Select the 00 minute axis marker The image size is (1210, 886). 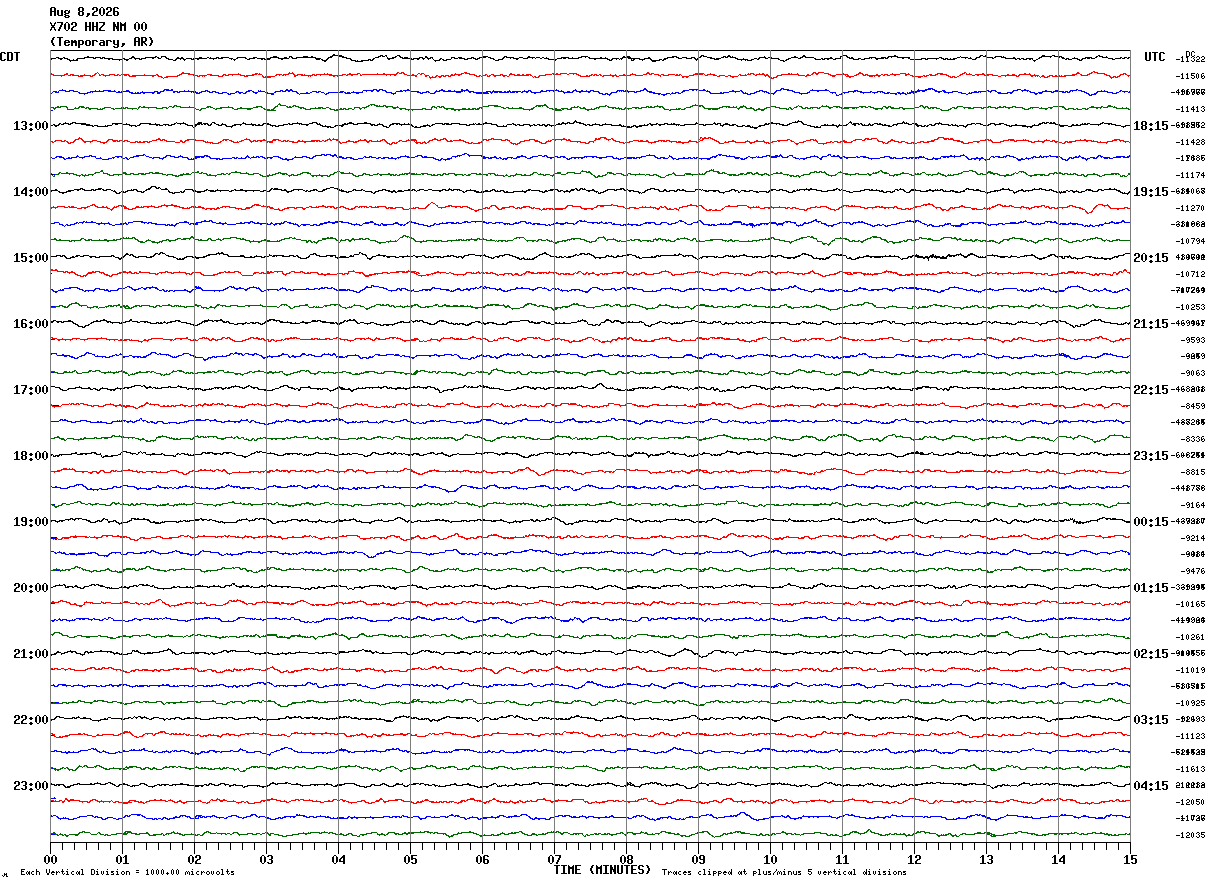[50, 859]
